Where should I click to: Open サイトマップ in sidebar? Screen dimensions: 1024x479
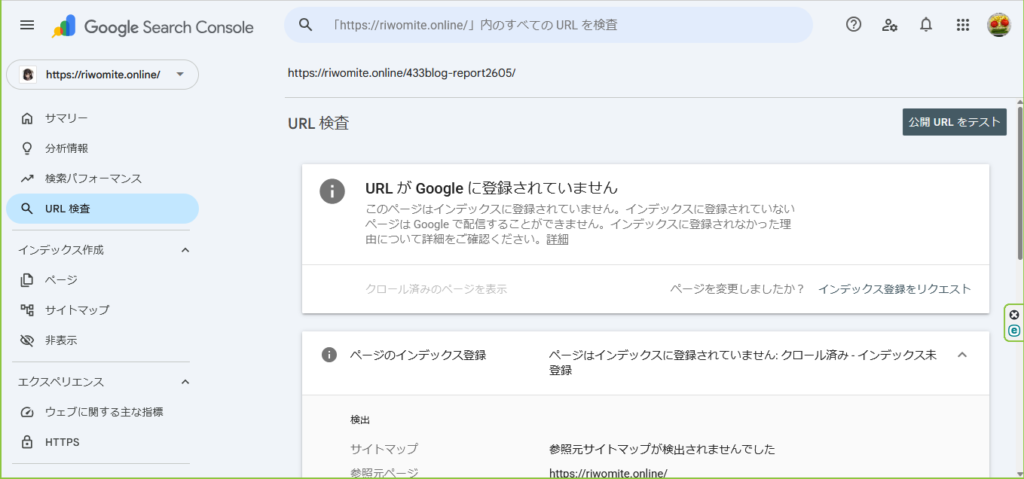coord(103,310)
